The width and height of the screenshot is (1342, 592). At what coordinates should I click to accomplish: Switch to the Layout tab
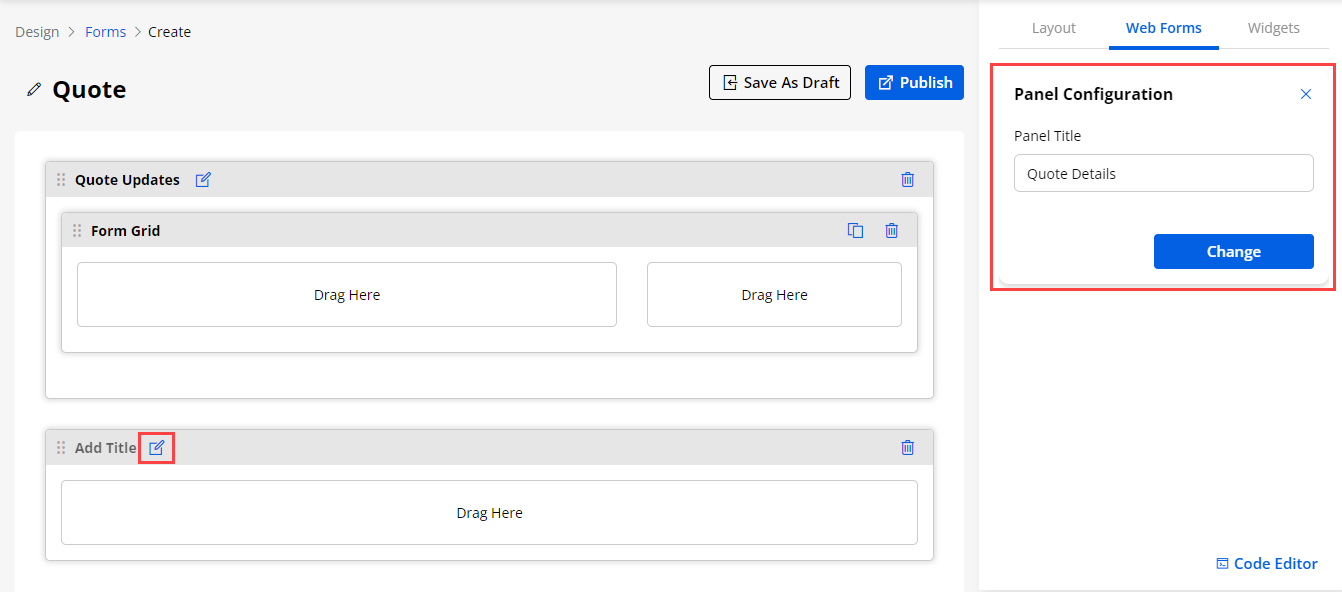(x=1053, y=28)
